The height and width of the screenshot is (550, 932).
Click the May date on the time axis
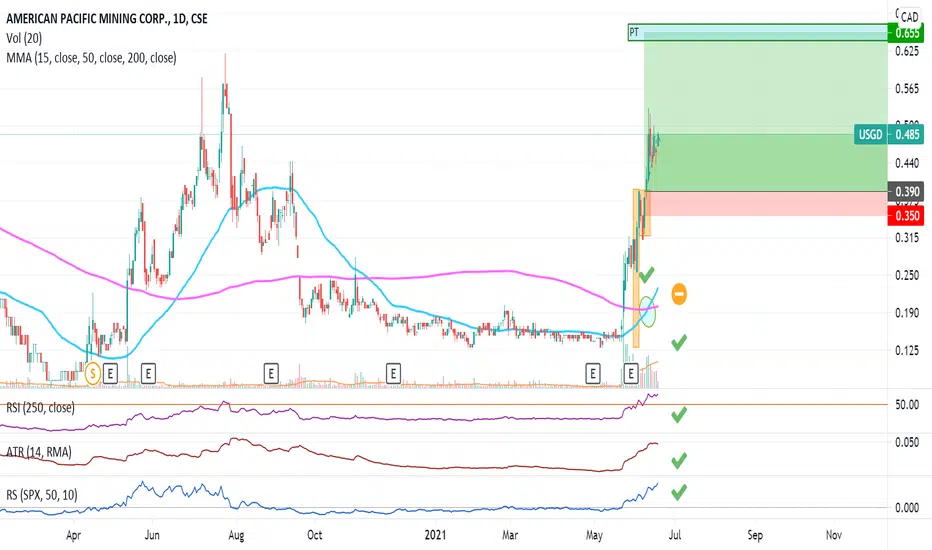(594, 535)
